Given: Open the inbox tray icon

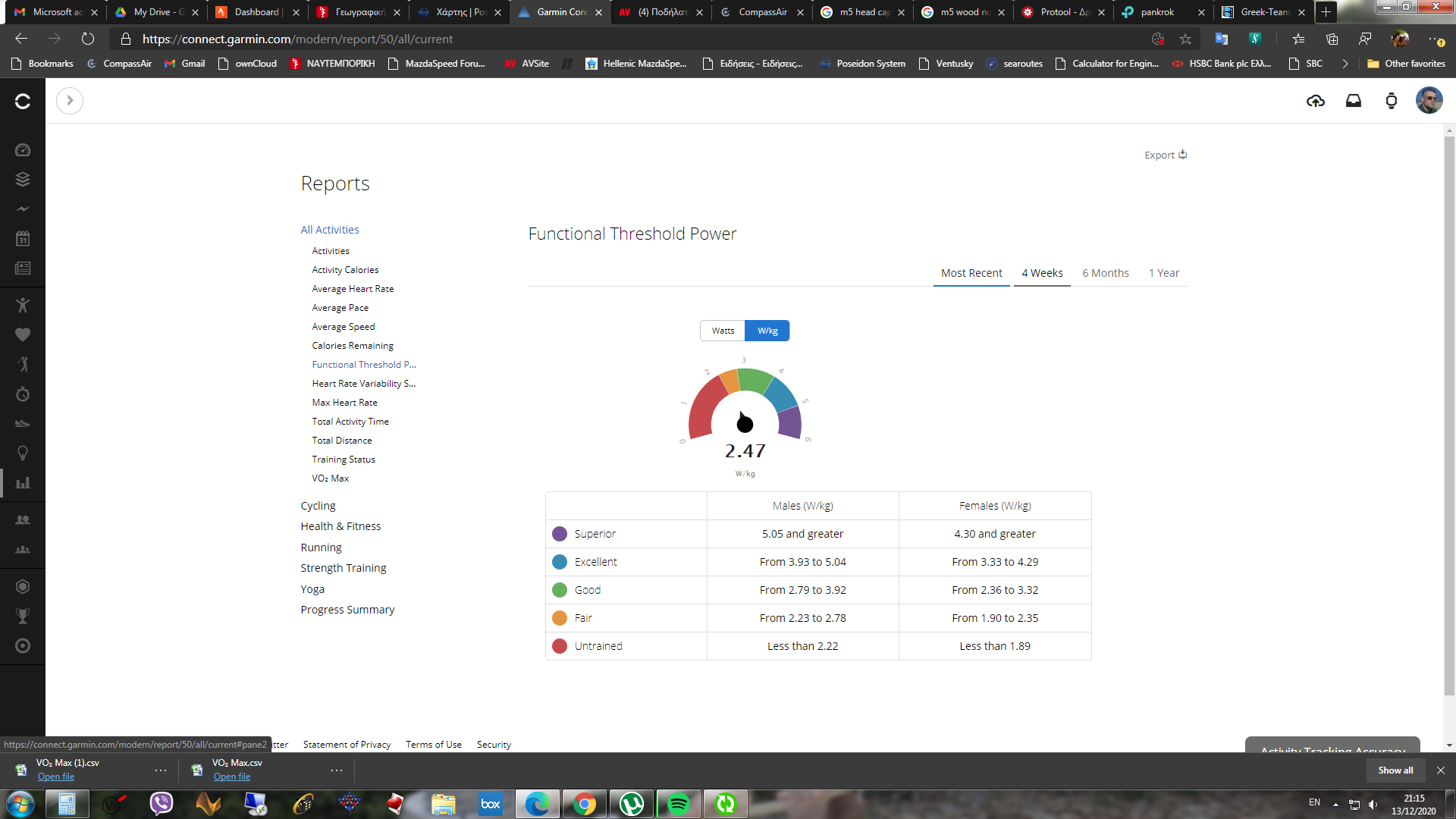Looking at the screenshot, I should [x=1354, y=101].
